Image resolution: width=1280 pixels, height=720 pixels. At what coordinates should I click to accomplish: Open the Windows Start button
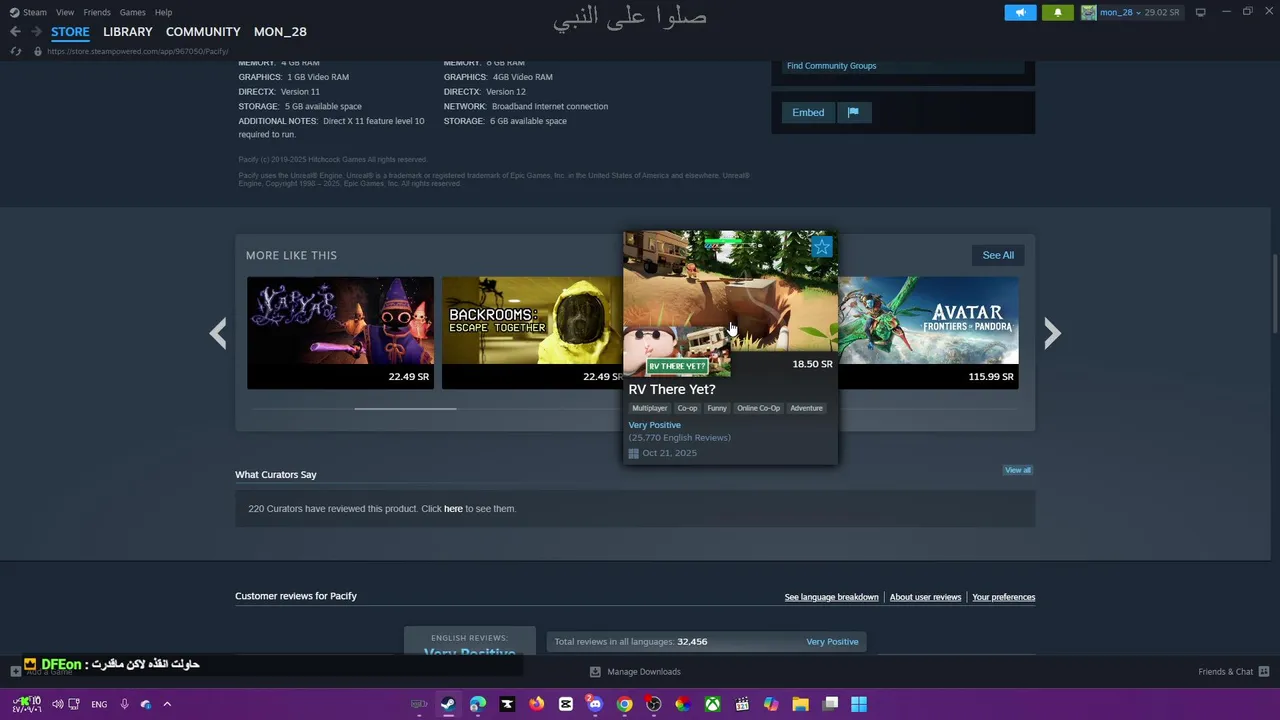click(859, 704)
